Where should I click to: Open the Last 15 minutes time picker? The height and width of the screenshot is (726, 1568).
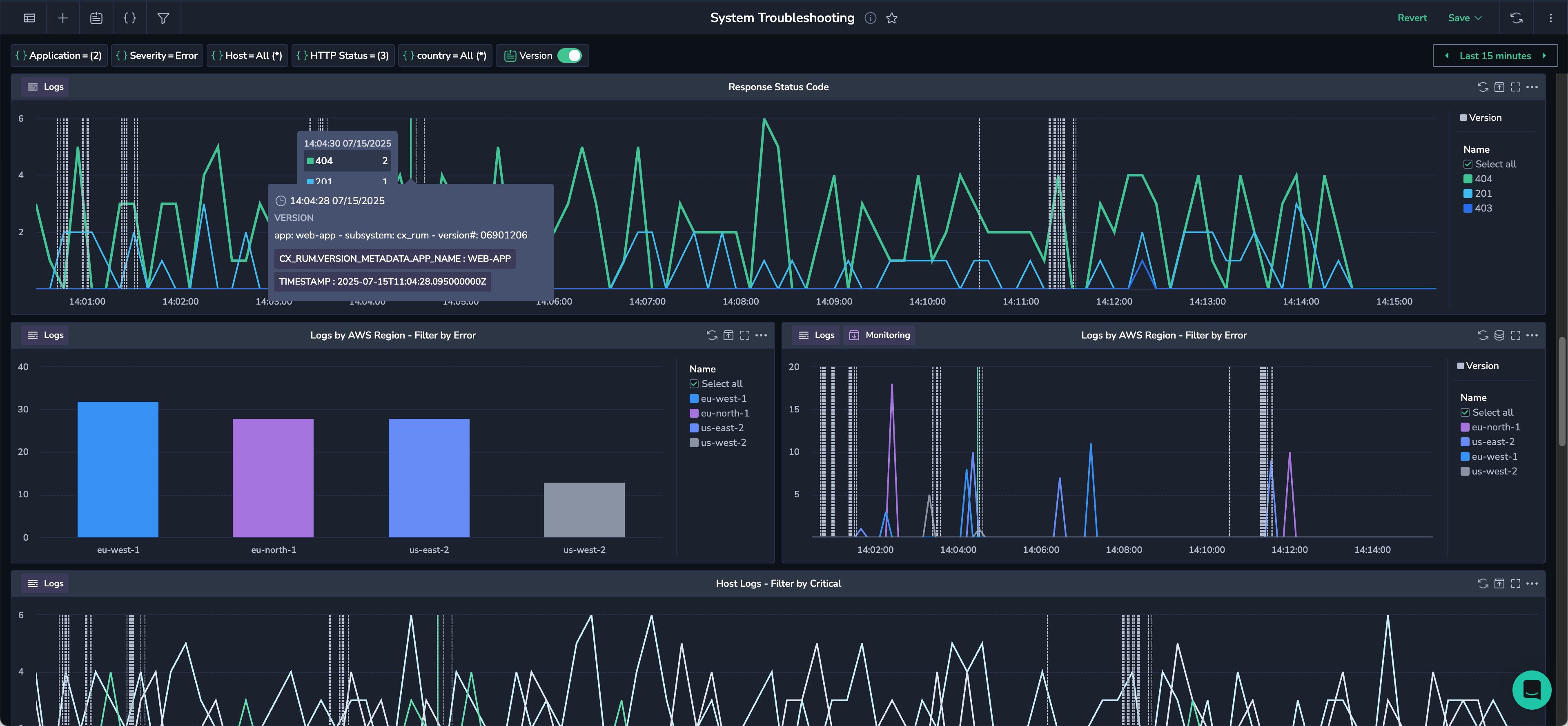pyautogui.click(x=1495, y=56)
